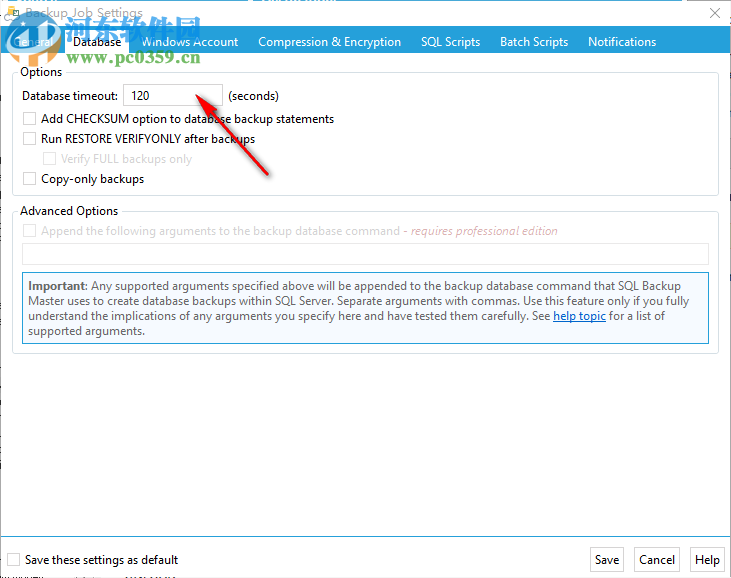Enable Add CHECKSUM option checkbox
The height and width of the screenshot is (578, 731).
(29, 118)
